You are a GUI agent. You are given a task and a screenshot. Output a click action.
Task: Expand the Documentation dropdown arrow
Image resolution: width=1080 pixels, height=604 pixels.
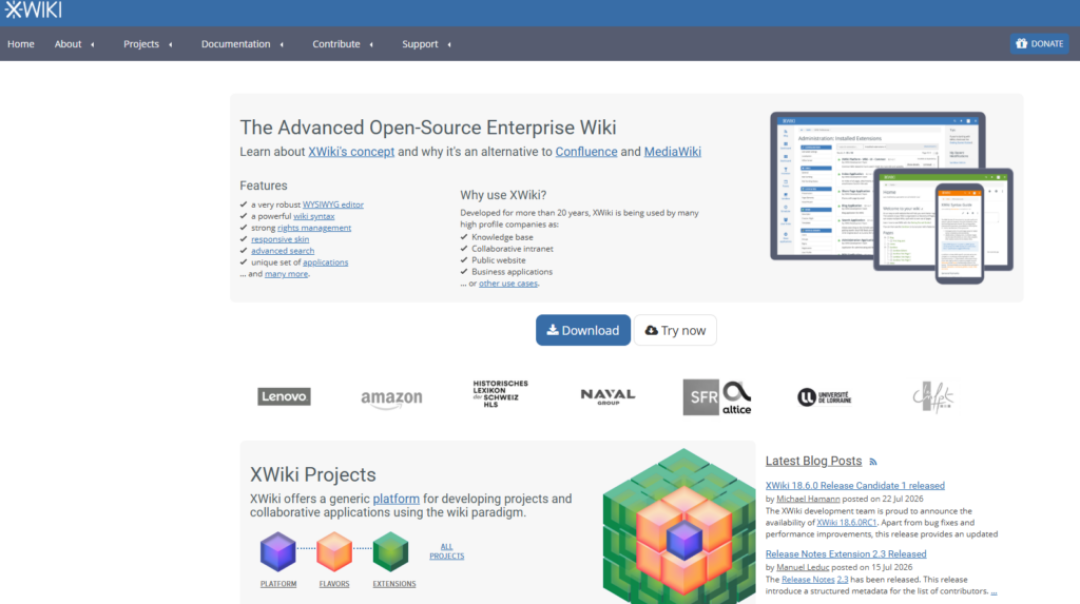pos(282,45)
